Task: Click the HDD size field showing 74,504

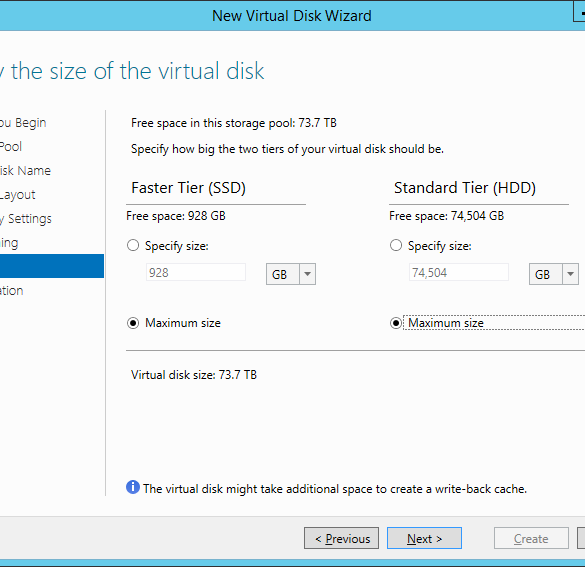Action: (459, 272)
